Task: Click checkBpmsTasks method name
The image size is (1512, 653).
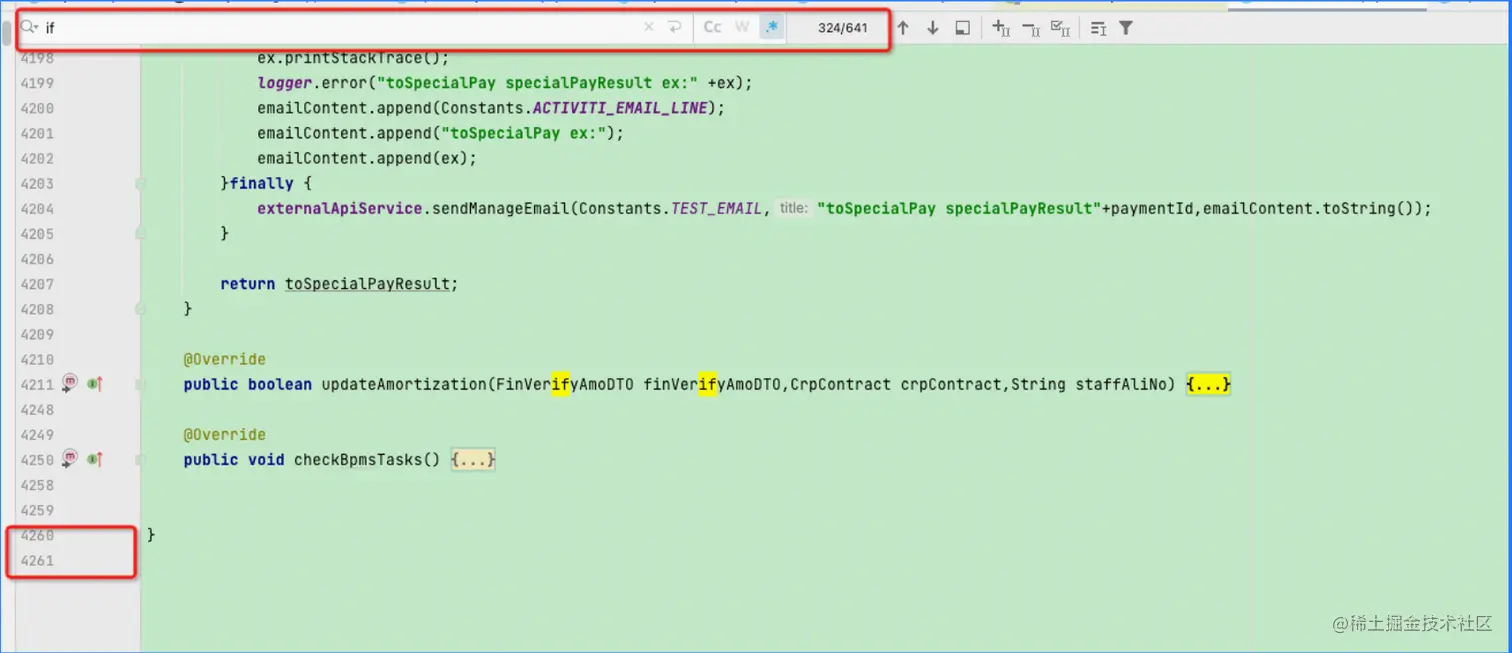Action: tap(357, 460)
